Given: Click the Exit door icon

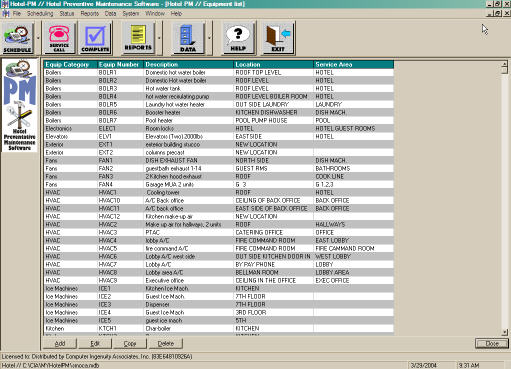Looking at the screenshot, I should (x=278, y=38).
